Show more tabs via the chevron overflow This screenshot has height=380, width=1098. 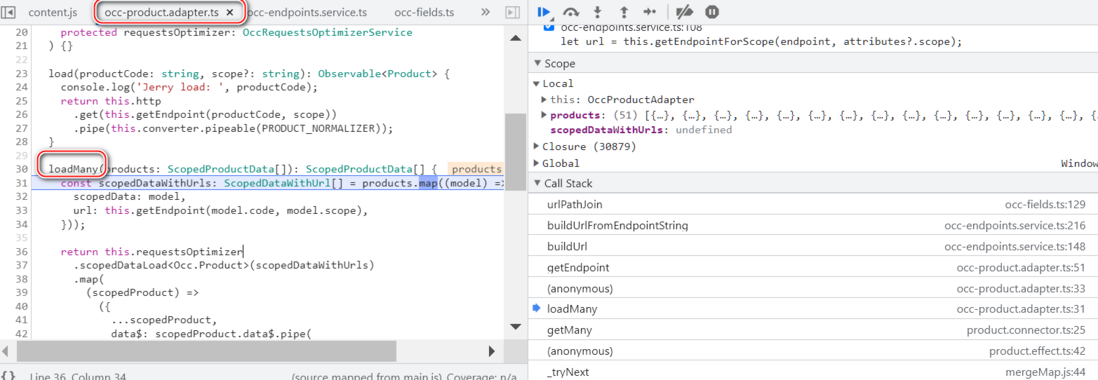[485, 13]
